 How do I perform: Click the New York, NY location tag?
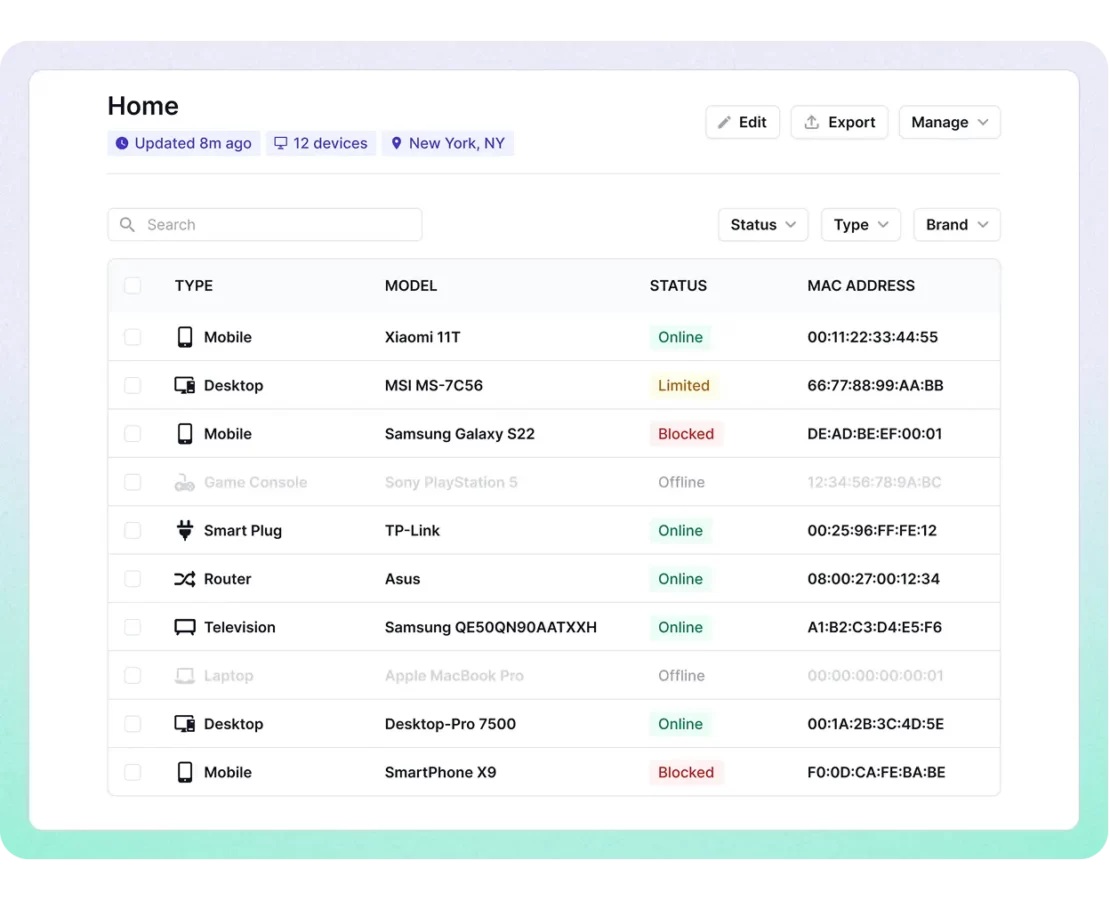448,143
